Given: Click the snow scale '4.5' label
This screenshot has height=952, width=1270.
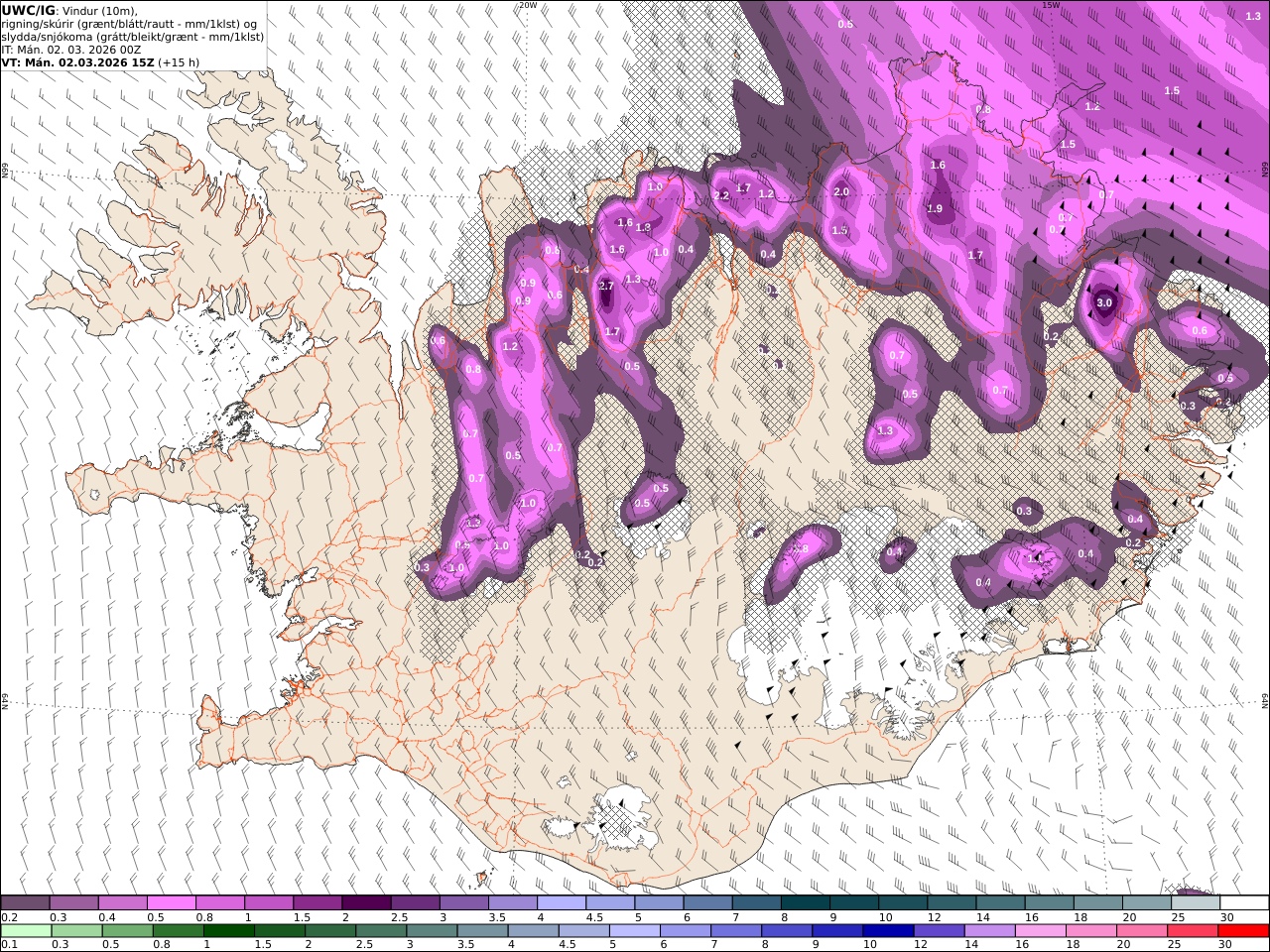Looking at the screenshot, I should pyautogui.click(x=594, y=917).
